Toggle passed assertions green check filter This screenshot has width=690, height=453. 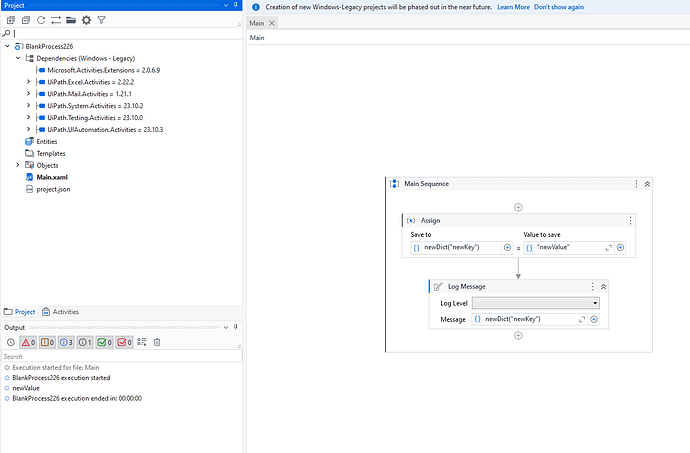[x=104, y=342]
